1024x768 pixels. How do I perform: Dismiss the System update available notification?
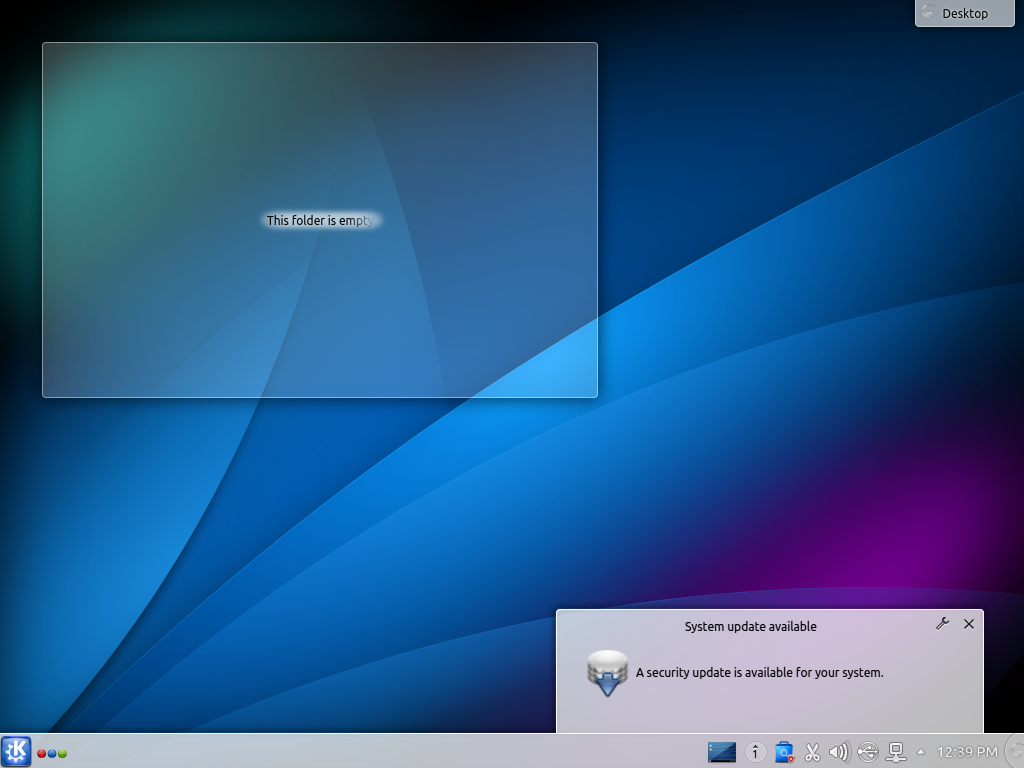click(968, 624)
